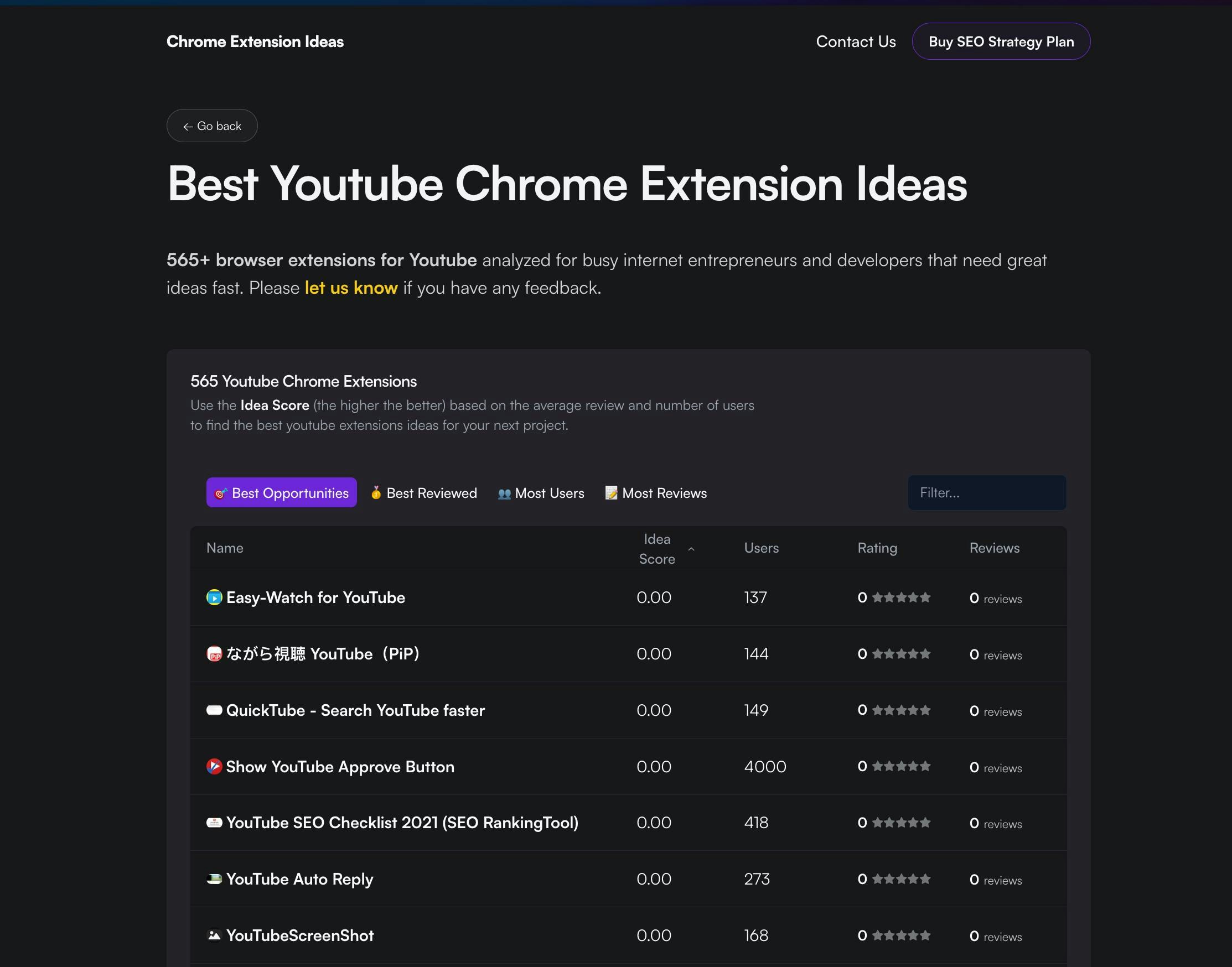Click the '565 Youtube Chrome Extensions' heading

(x=304, y=381)
